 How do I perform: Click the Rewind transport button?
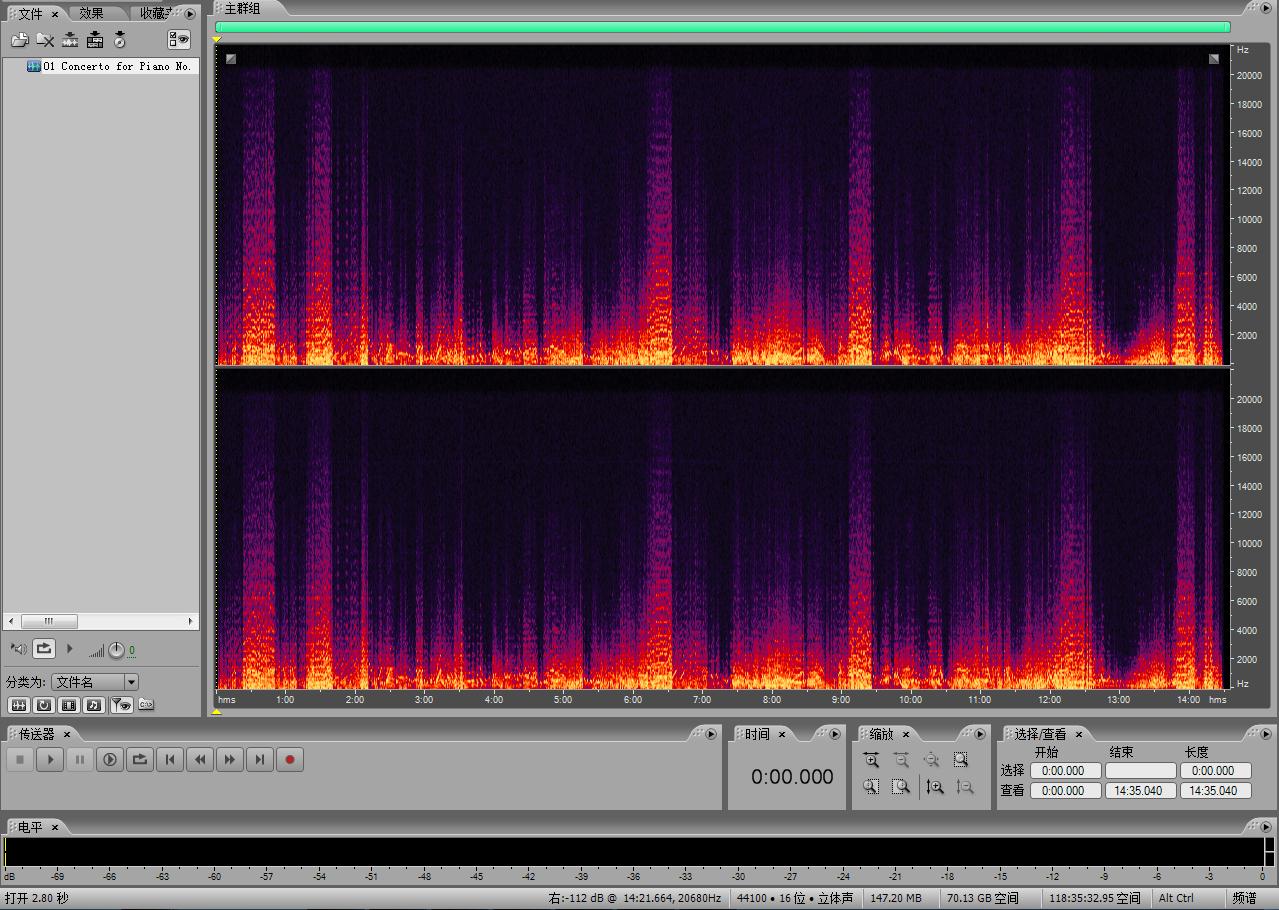click(200, 760)
